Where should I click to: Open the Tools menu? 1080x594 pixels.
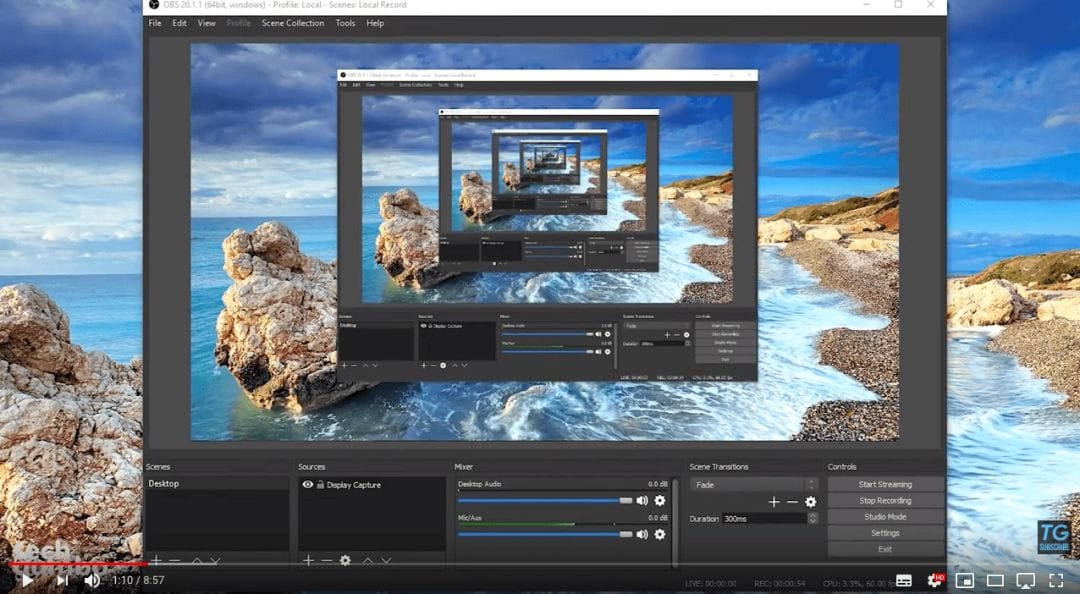click(x=345, y=23)
